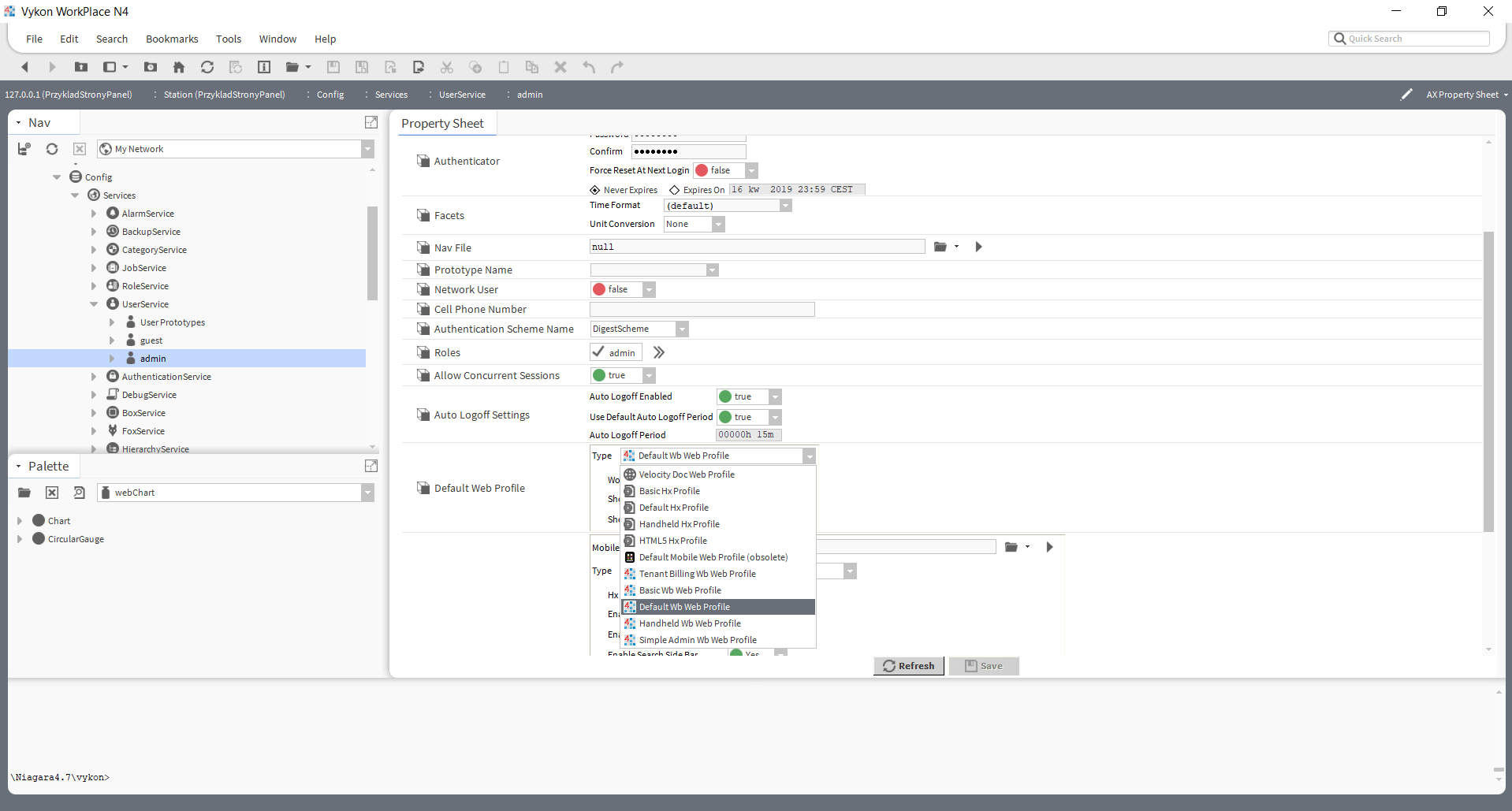Click the Save button
1512x811 pixels.
(984, 666)
